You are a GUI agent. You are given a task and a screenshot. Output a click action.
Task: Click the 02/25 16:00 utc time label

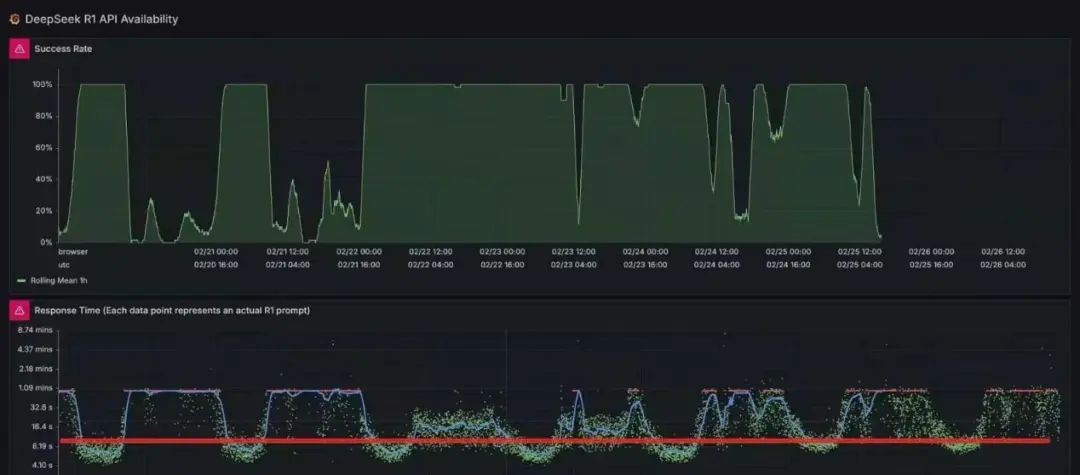pos(932,264)
